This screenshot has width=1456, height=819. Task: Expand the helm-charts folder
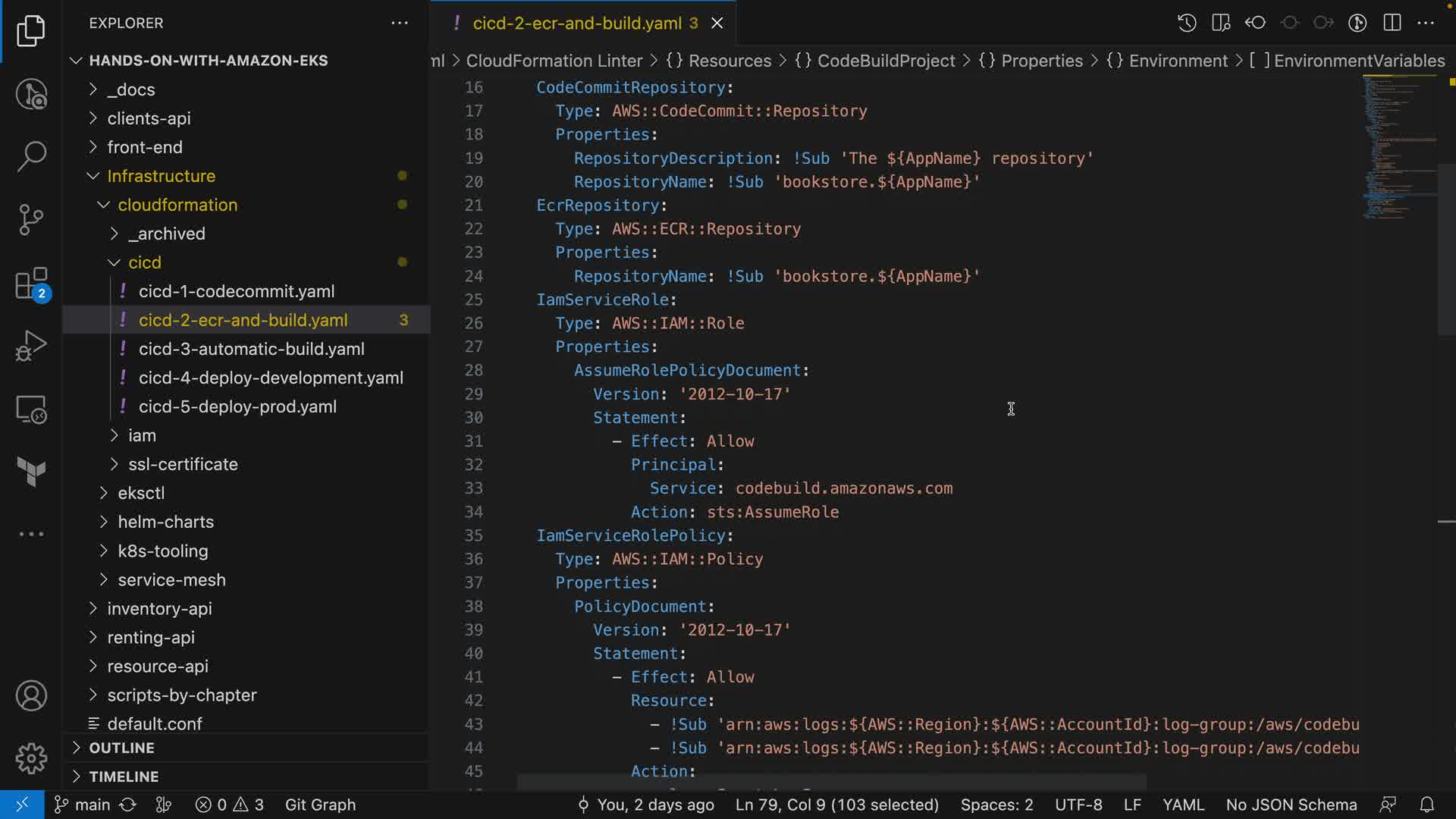(165, 522)
